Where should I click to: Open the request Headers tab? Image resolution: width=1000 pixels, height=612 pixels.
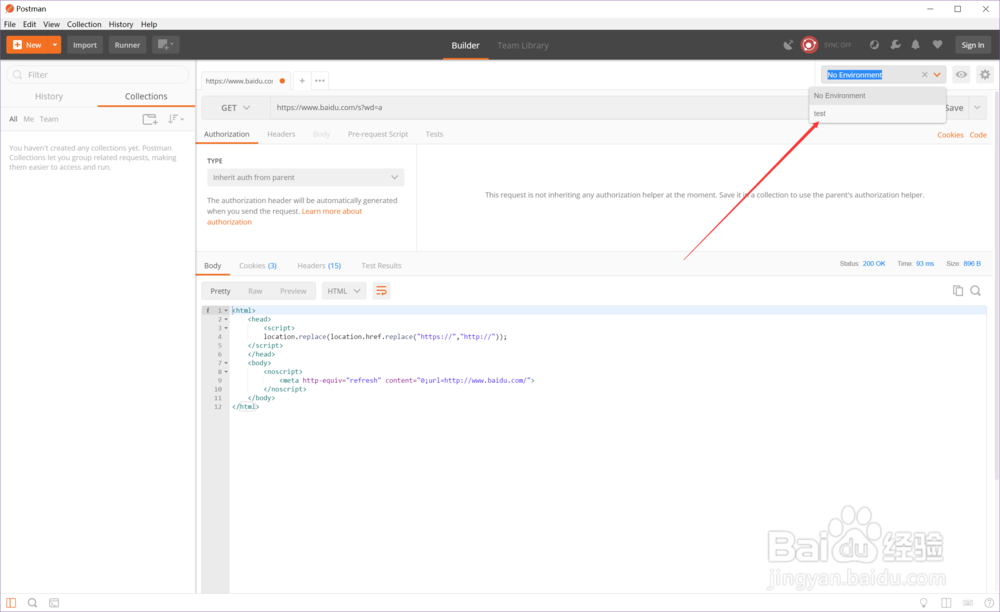(281, 135)
